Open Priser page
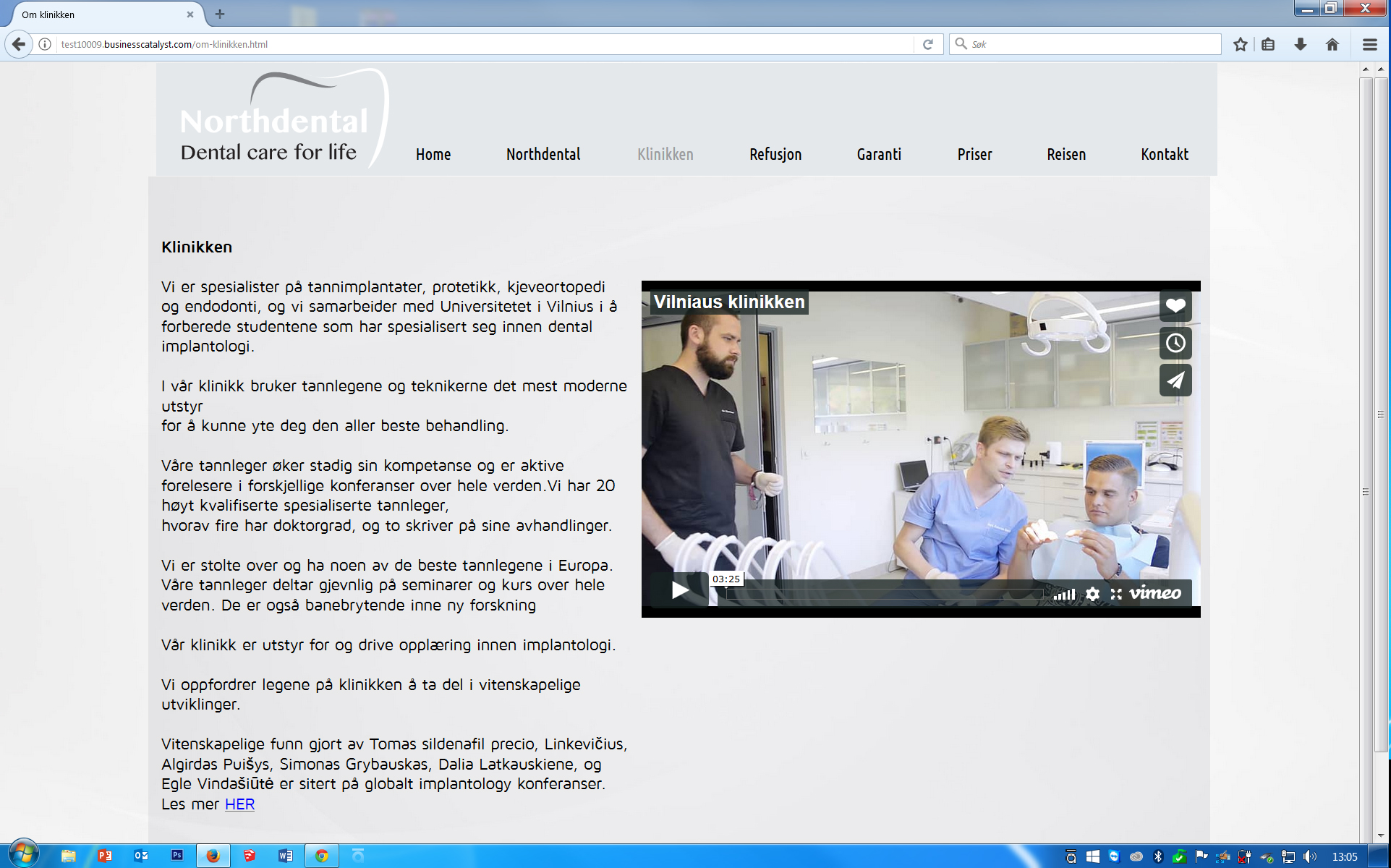Image resolution: width=1391 pixels, height=868 pixels. tap(974, 154)
